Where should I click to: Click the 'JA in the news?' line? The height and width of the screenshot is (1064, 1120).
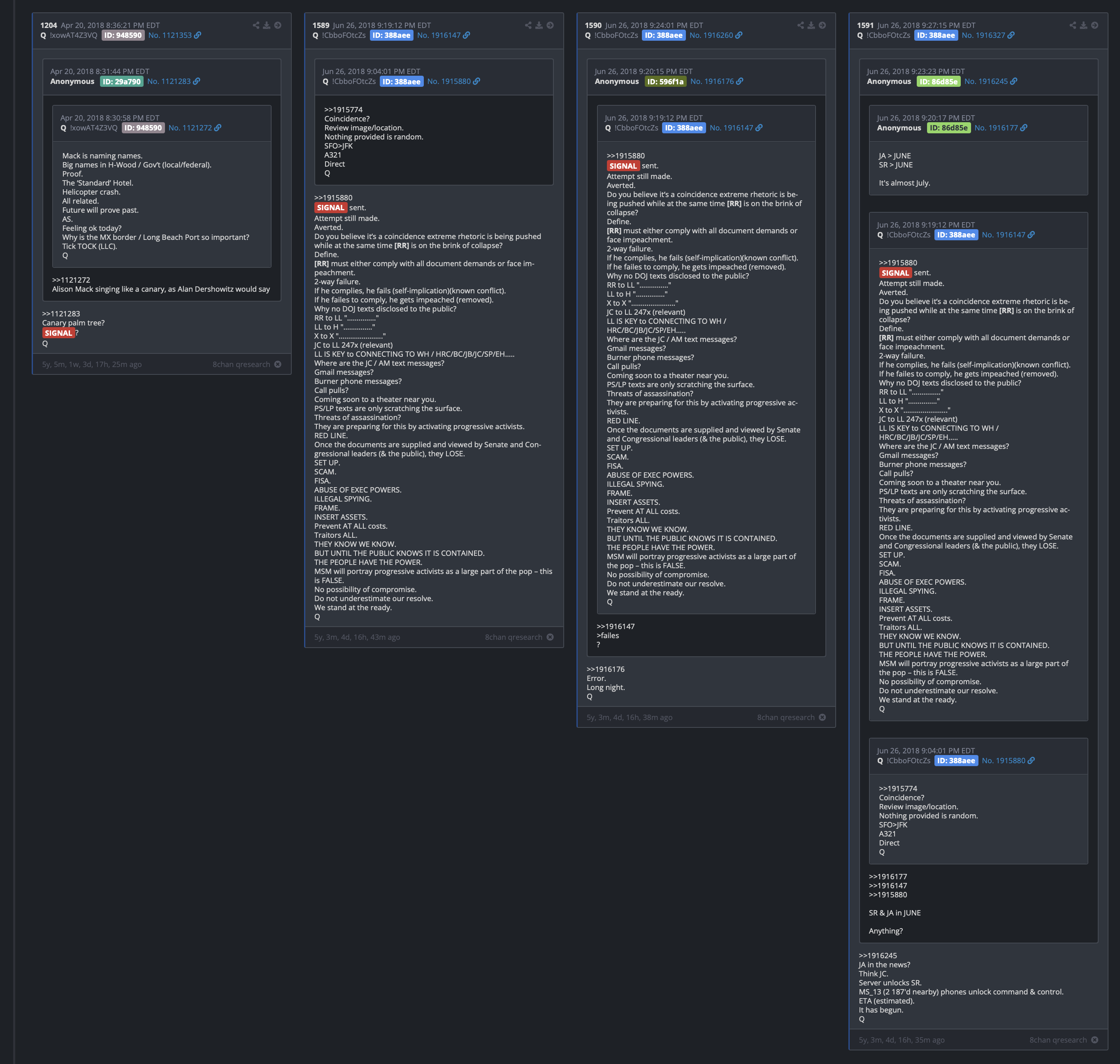885,965
